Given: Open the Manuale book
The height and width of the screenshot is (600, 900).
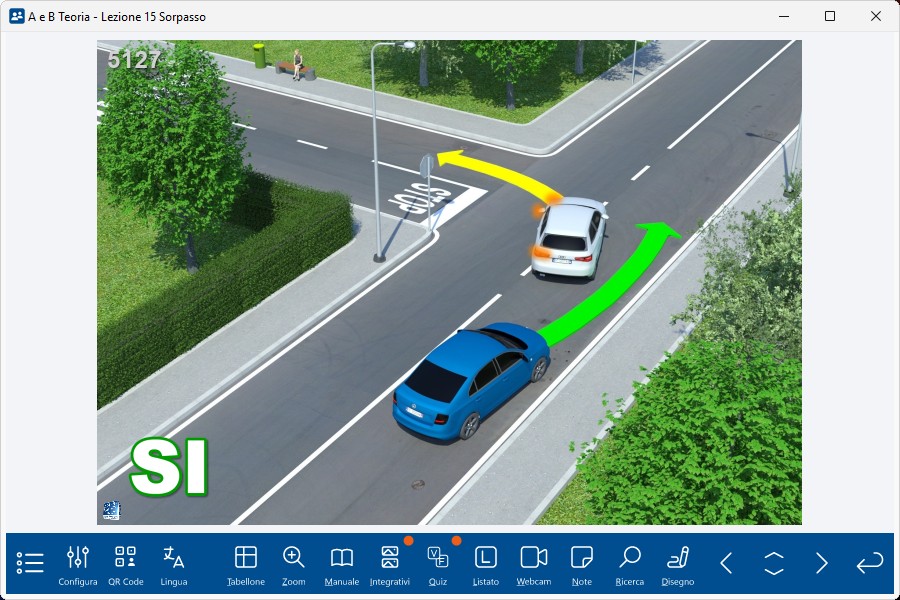Looking at the screenshot, I should (x=342, y=563).
